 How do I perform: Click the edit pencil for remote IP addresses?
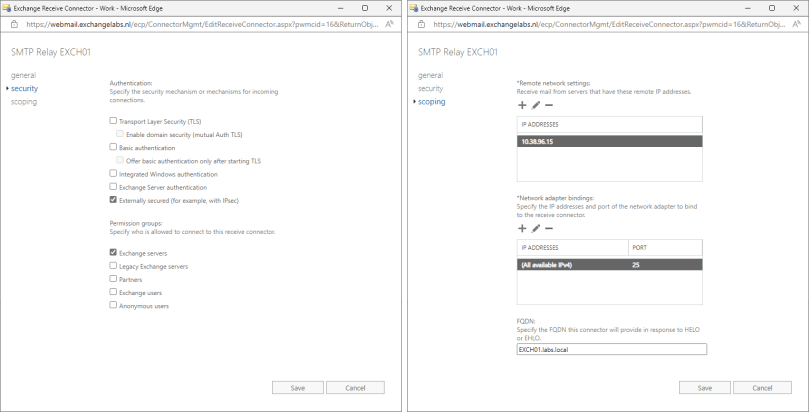pyautogui.click(x=535, y=105)
